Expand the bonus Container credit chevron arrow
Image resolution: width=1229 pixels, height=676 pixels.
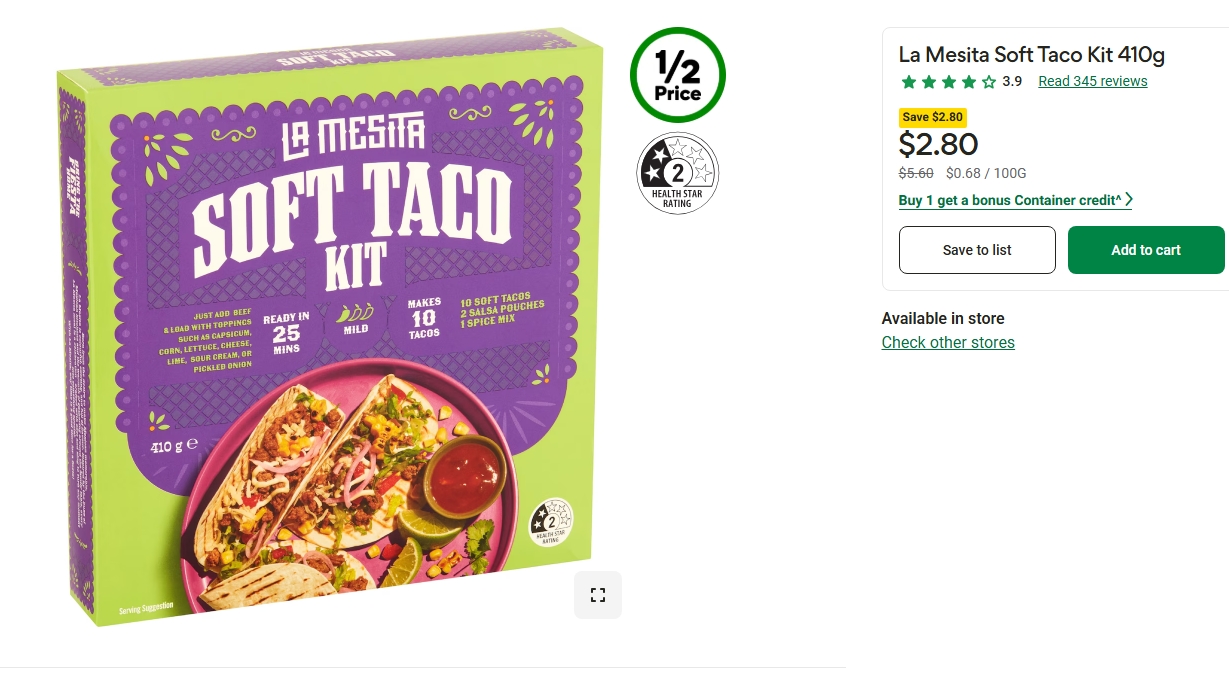point(1128,200)
